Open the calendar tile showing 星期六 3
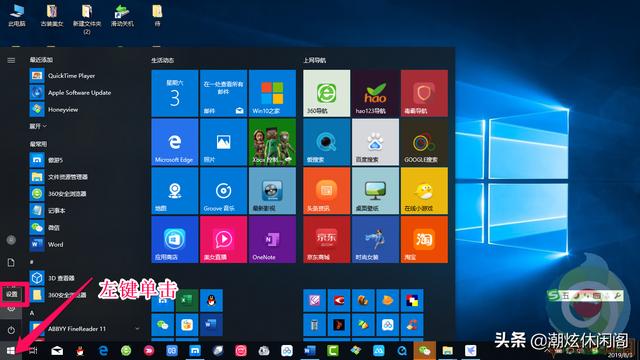 (175, 93)
